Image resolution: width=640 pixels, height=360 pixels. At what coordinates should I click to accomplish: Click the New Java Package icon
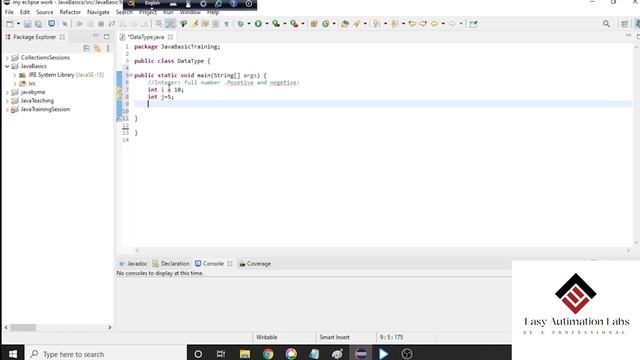314,24
